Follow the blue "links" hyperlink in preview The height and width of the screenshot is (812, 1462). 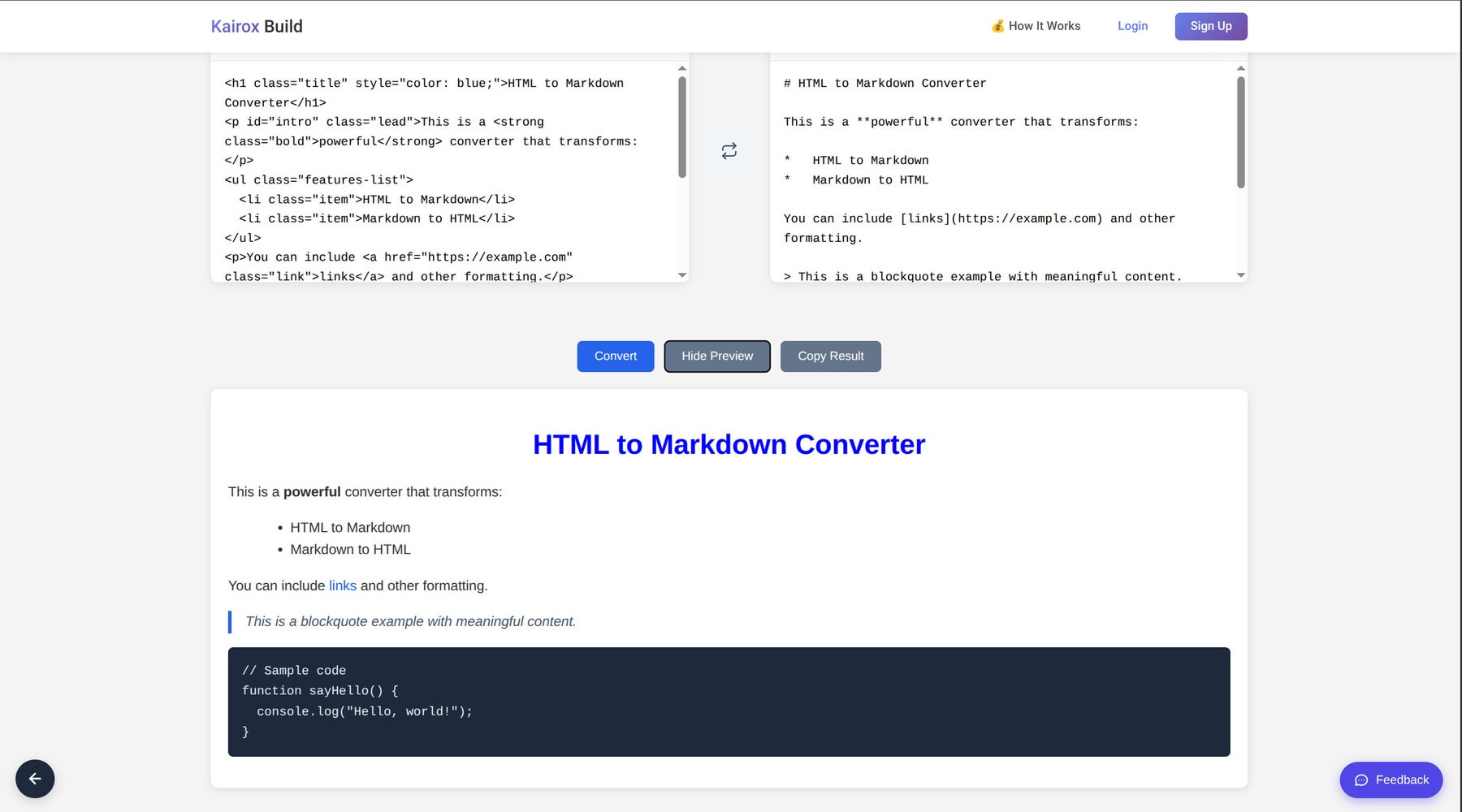coord(342,585)
